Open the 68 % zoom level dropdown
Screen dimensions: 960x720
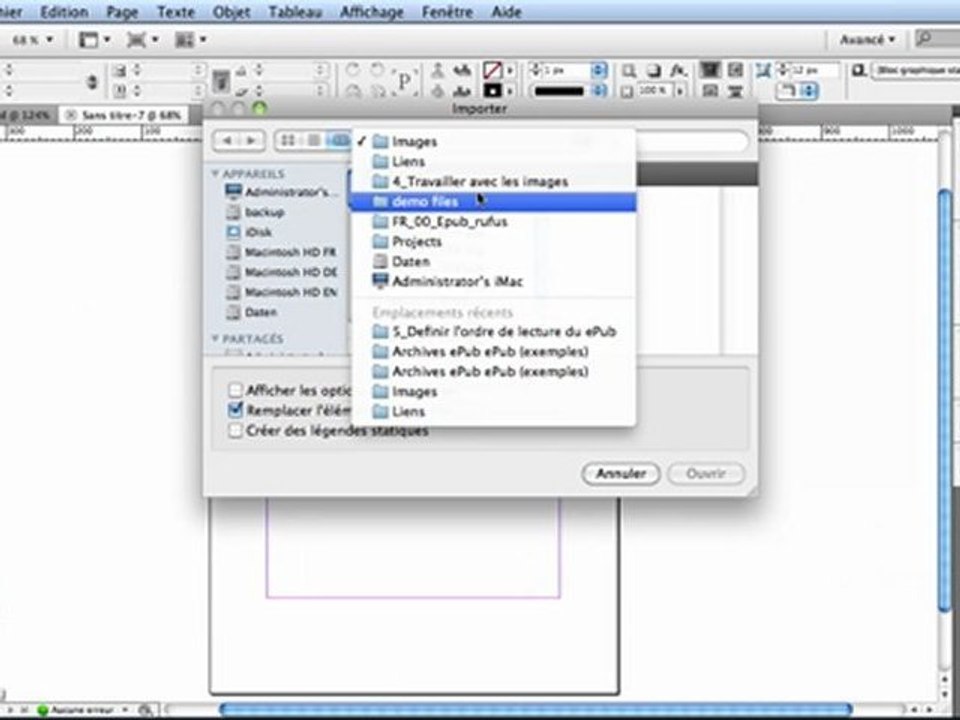pyautogui.click(x=33, y=40)
